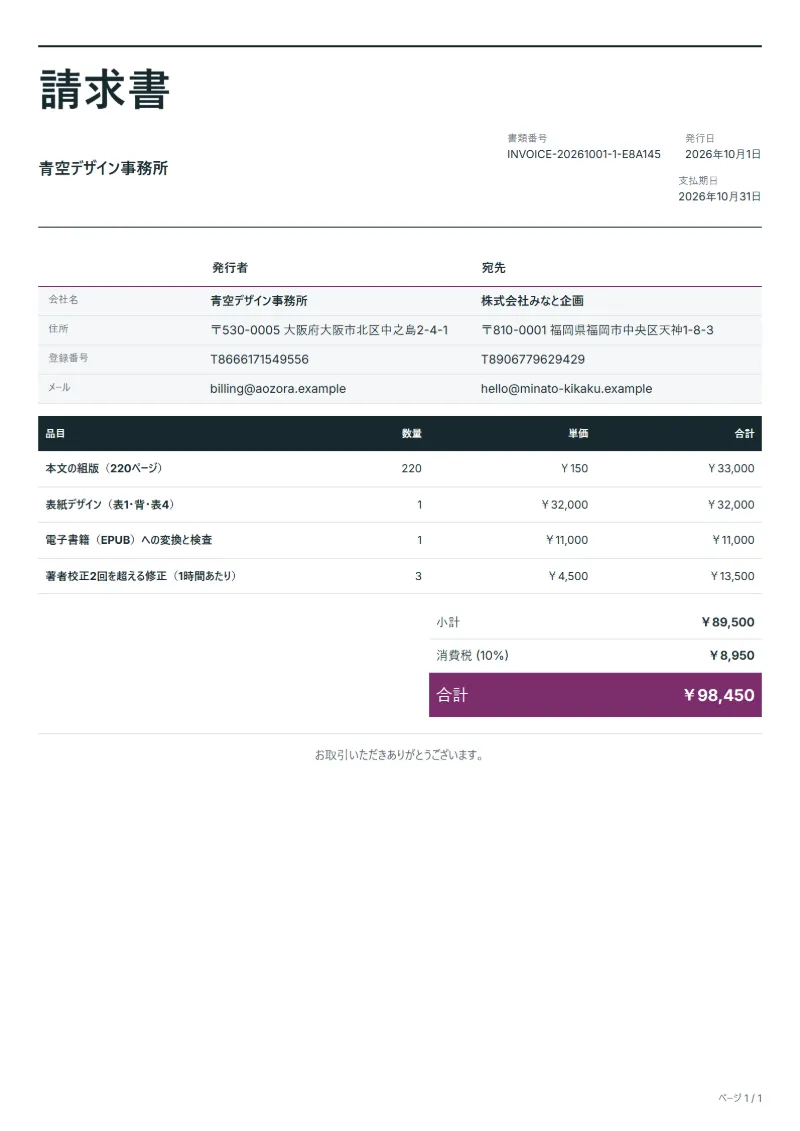Click quantity 220 in 本文の組版 row
This screenshot has width=800, height=1131.
point(412,468)
